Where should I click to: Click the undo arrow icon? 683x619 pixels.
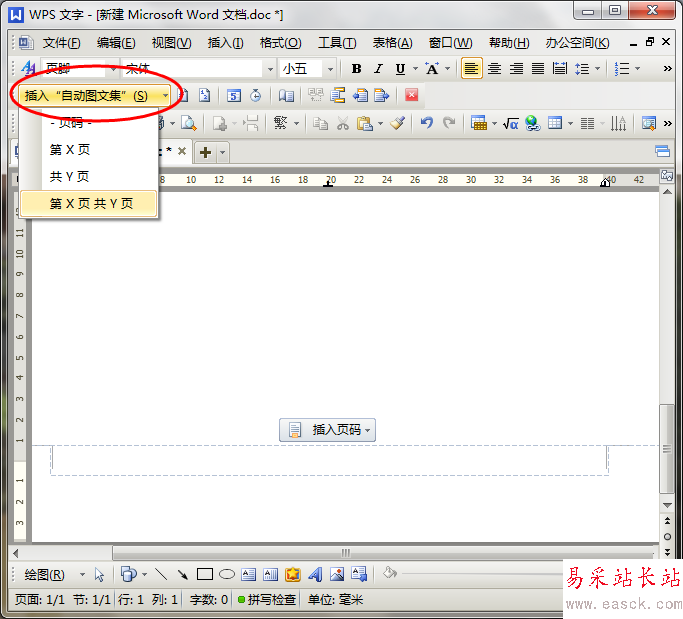point(427,123)
